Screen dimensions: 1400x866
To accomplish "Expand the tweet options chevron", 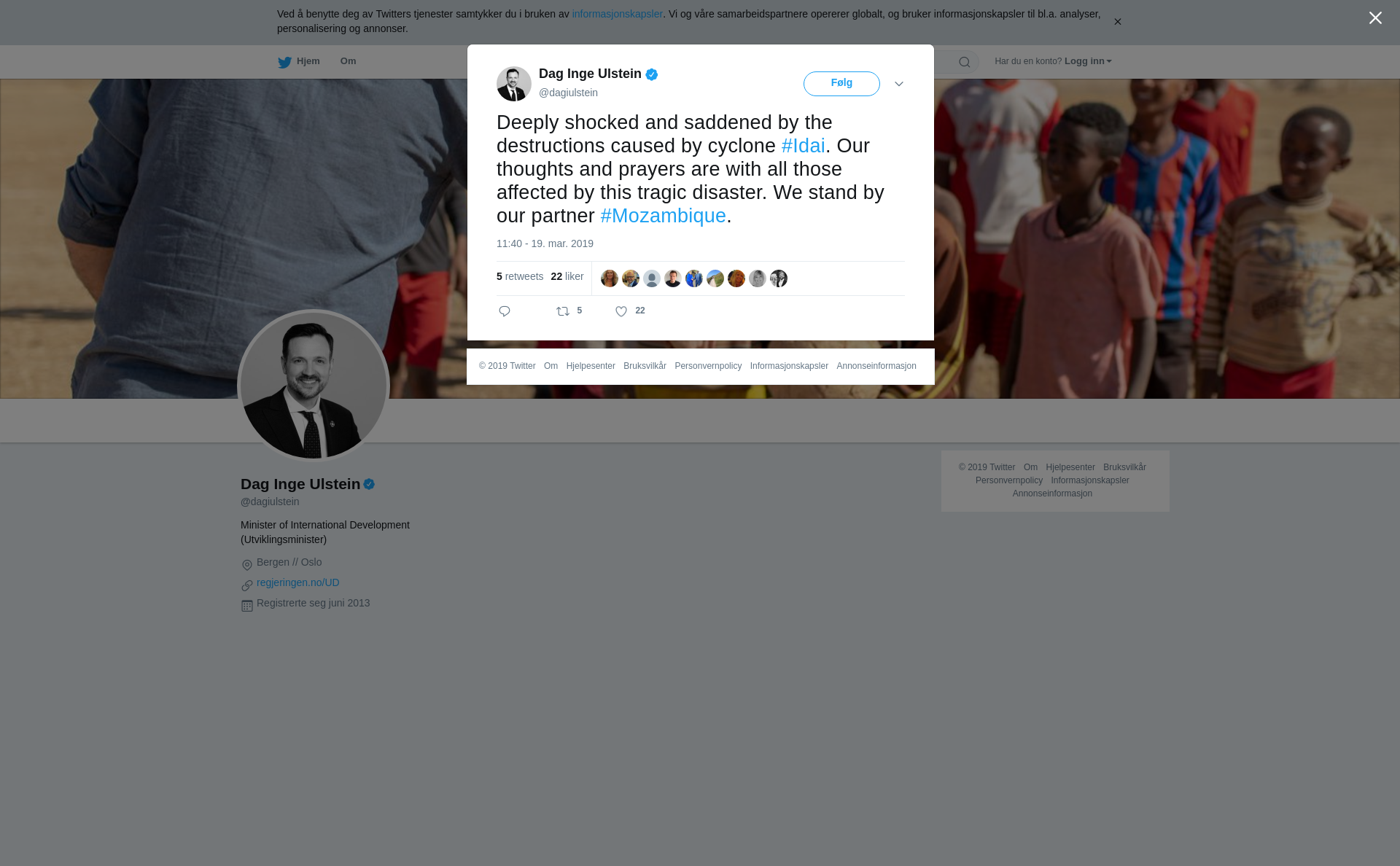I will tap(899, 84).
